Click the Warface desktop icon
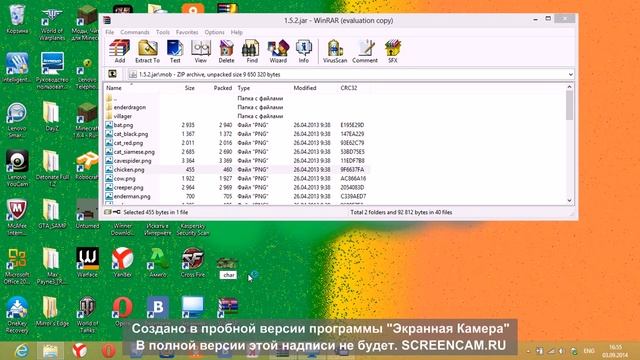Image resolution: width=640 pixels, height=360 pixels. click(87, 262)
